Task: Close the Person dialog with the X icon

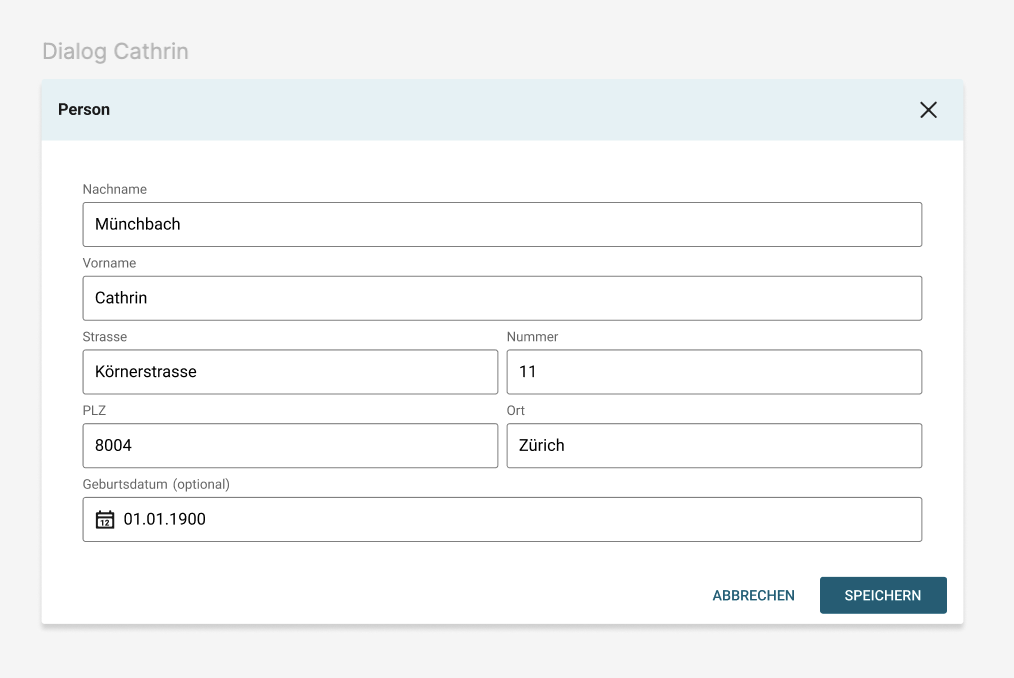Action: tap(928, 110)
